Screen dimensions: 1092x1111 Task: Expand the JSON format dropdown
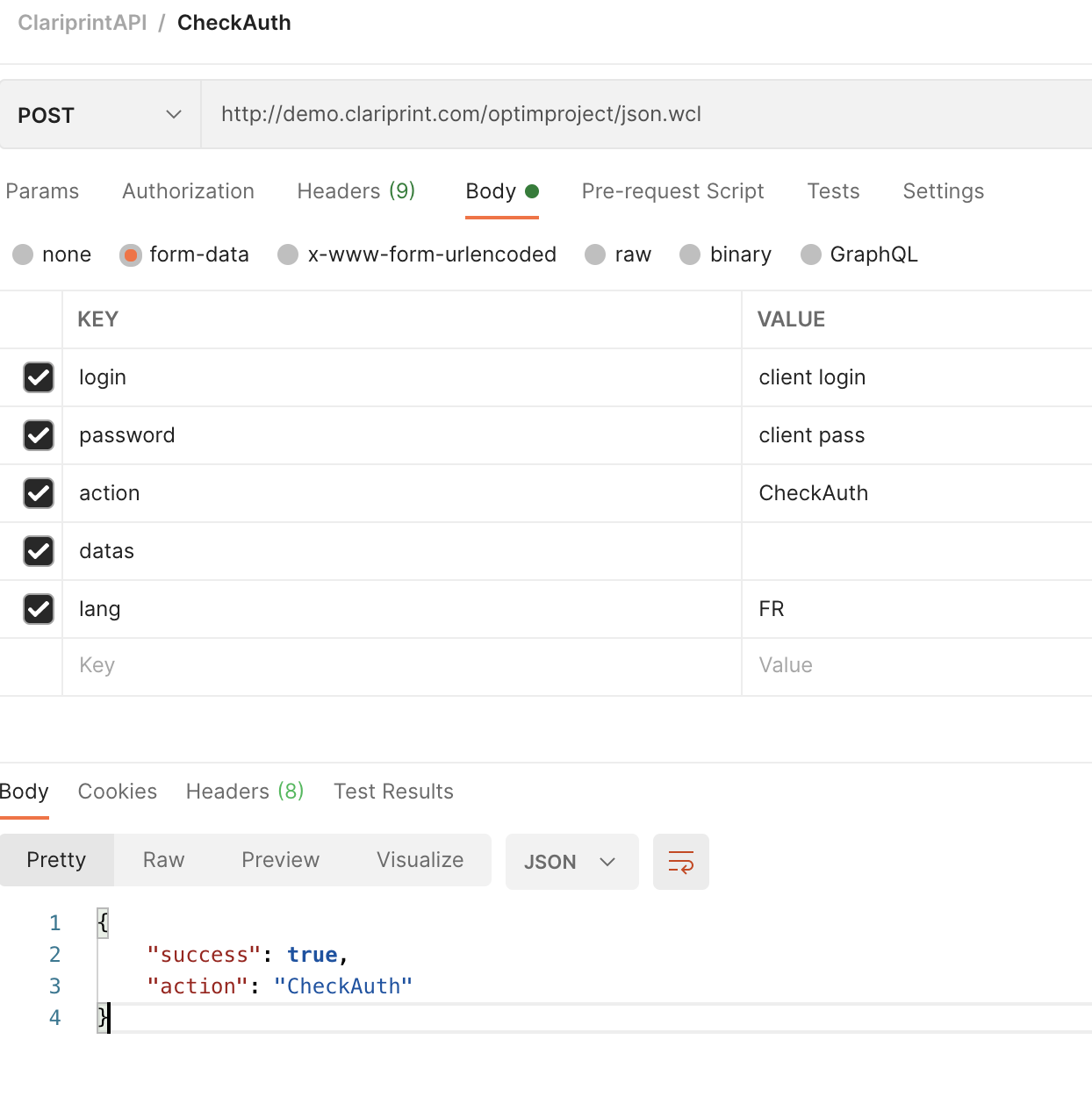[x=571, y=862]
